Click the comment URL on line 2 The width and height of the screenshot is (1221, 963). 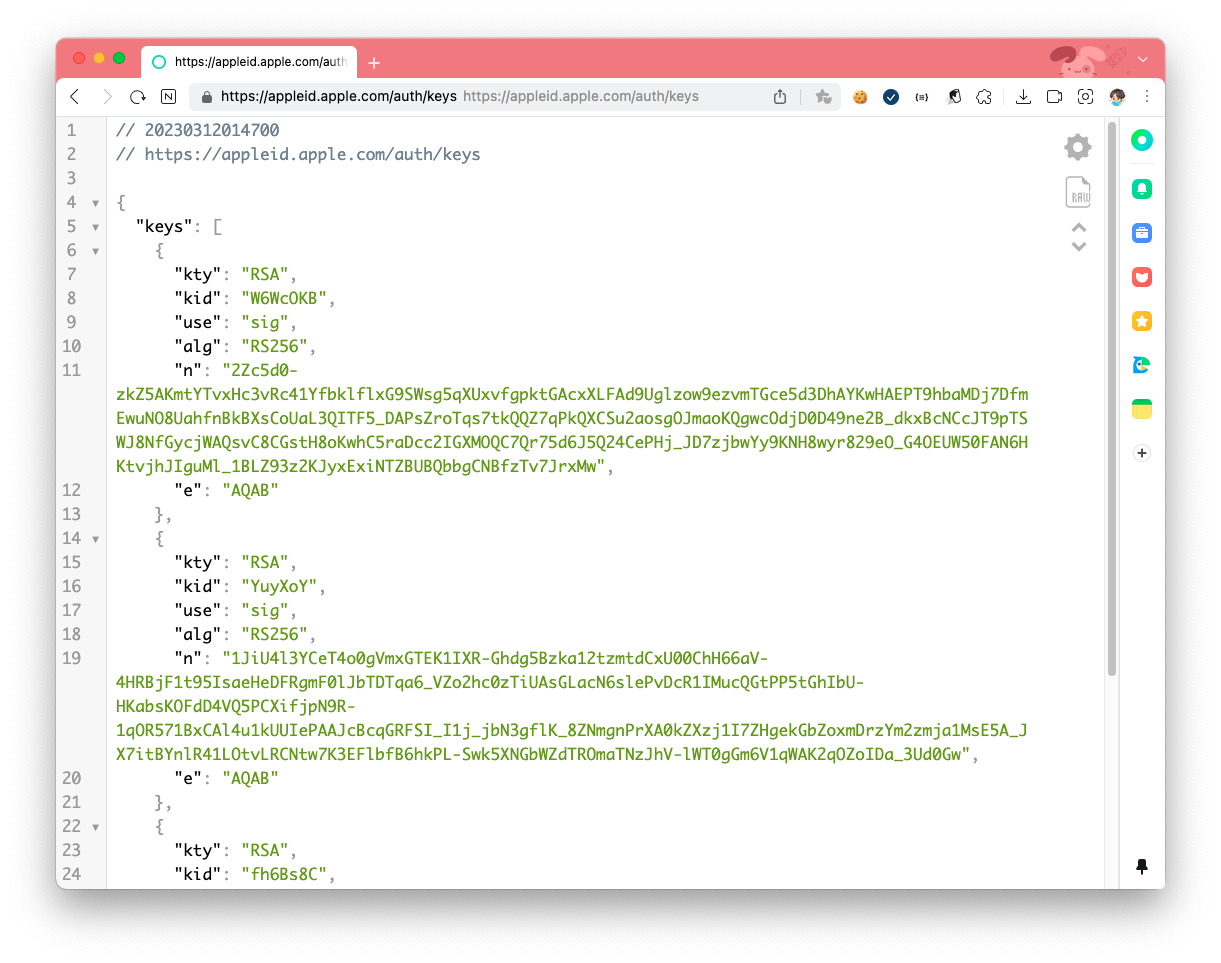(313, 154)
